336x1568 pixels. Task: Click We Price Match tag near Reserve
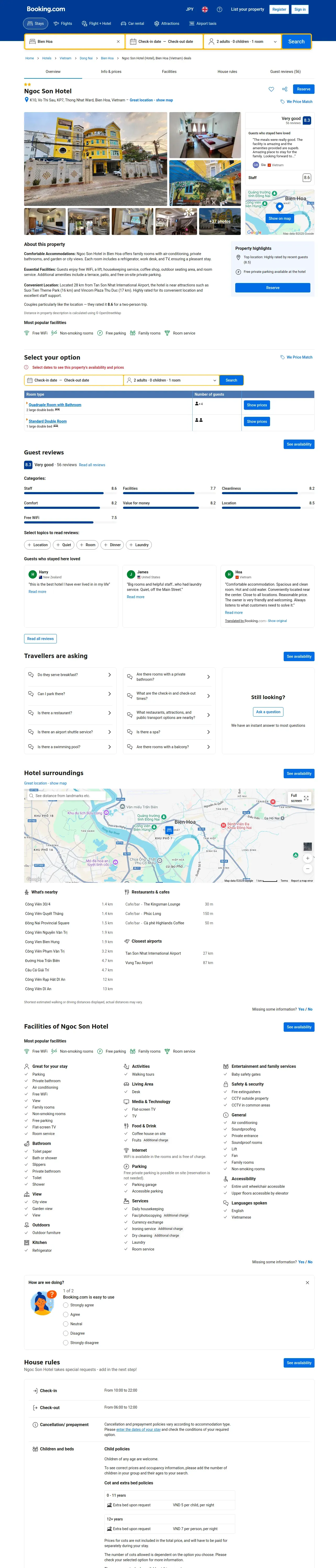coord(296,102)
